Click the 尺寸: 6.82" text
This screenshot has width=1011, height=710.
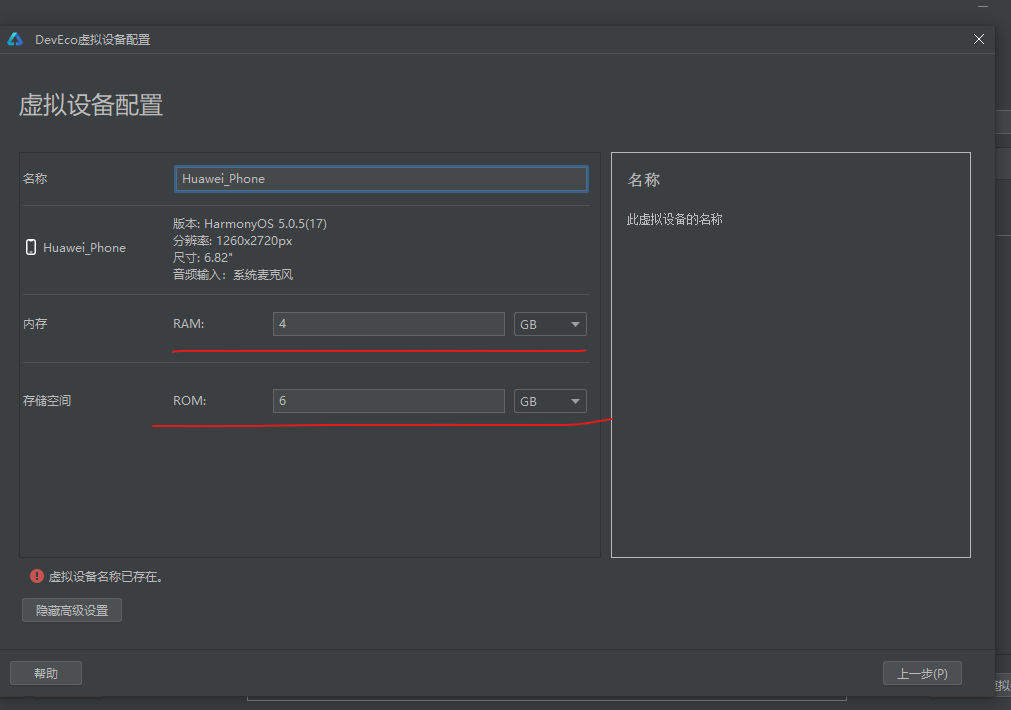pyautogui.click(x=202, y=257)
